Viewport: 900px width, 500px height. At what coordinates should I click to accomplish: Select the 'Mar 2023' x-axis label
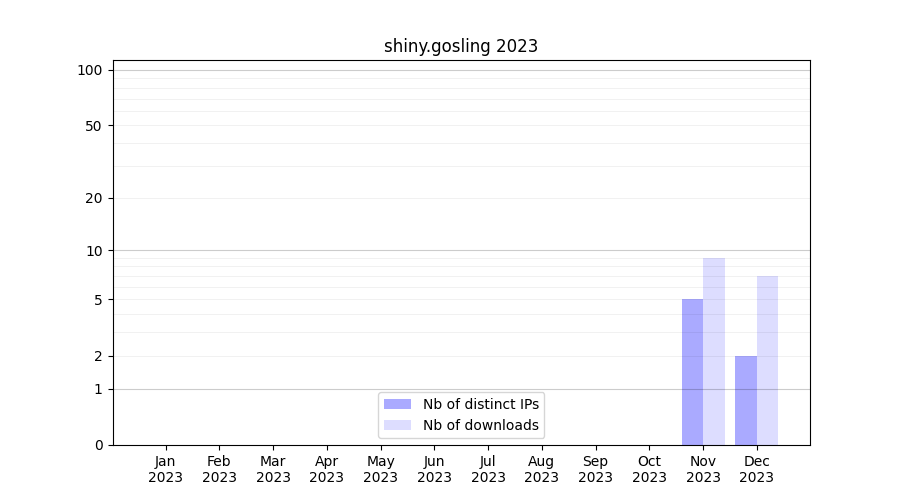(x=273, y=469)
